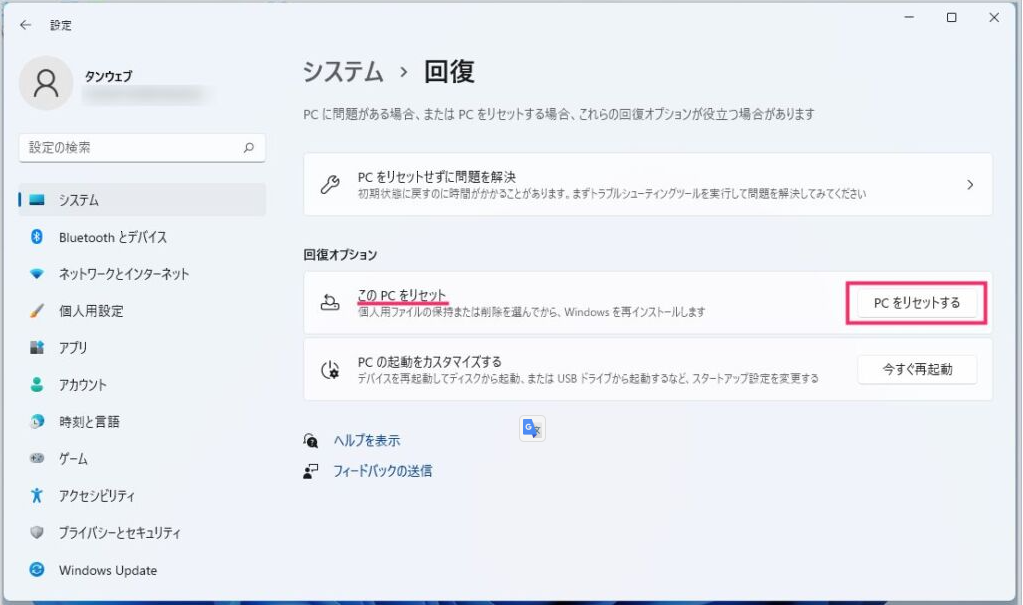Screen dimensions: 1023x605
Task: Open 個人用設定 paintbrush icon
Action: (37, 311)
